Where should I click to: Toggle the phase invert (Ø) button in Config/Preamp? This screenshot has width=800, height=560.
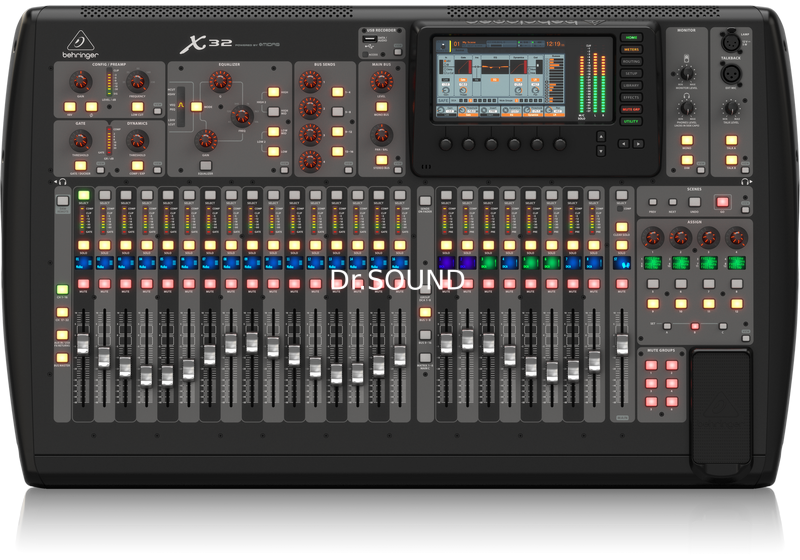(x=91, y=107)
